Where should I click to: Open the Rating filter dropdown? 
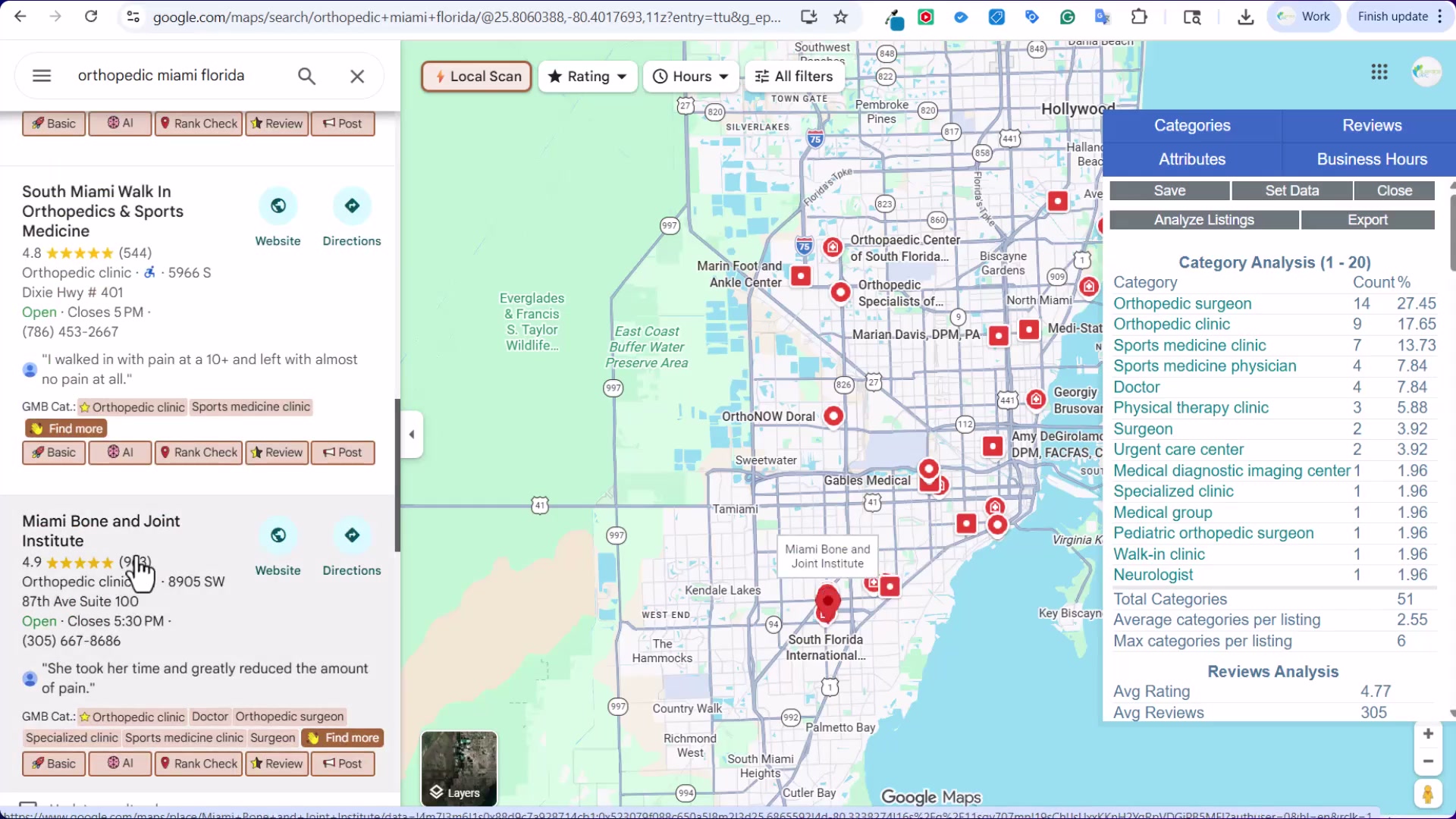pyautogui.click(x=588, y=77)
